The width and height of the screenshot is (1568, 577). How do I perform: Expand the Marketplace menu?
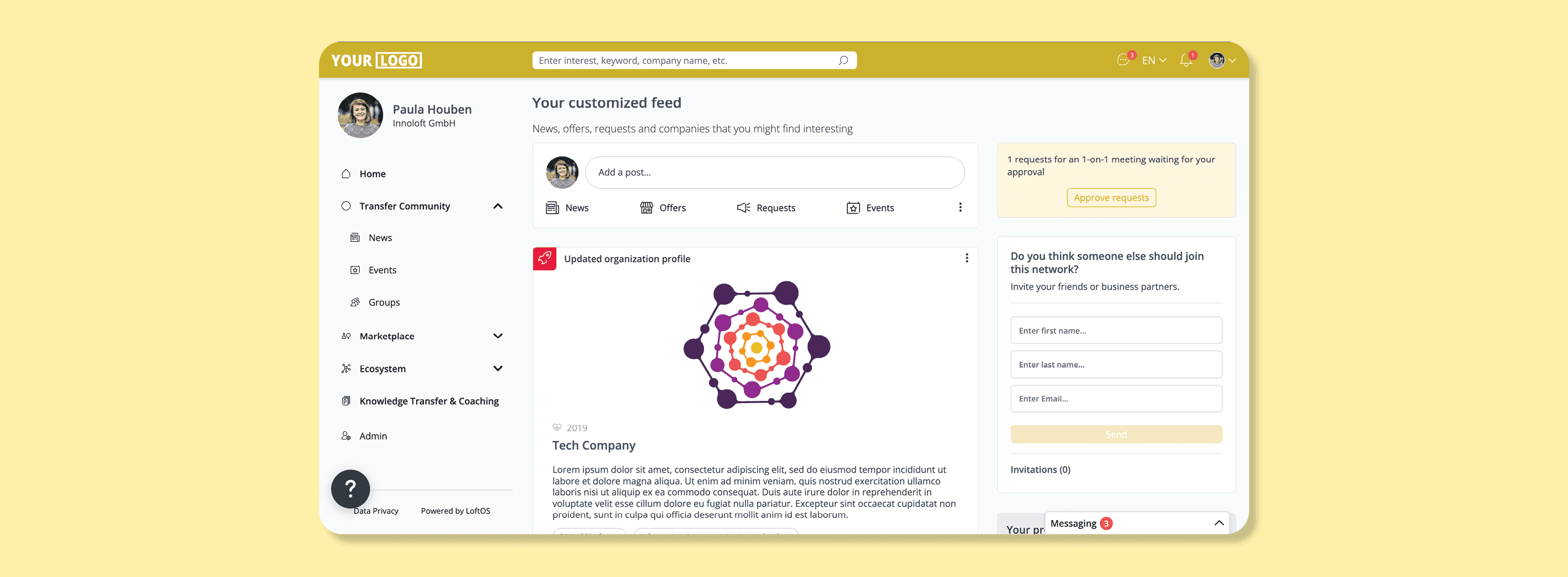tap(498, 336)
